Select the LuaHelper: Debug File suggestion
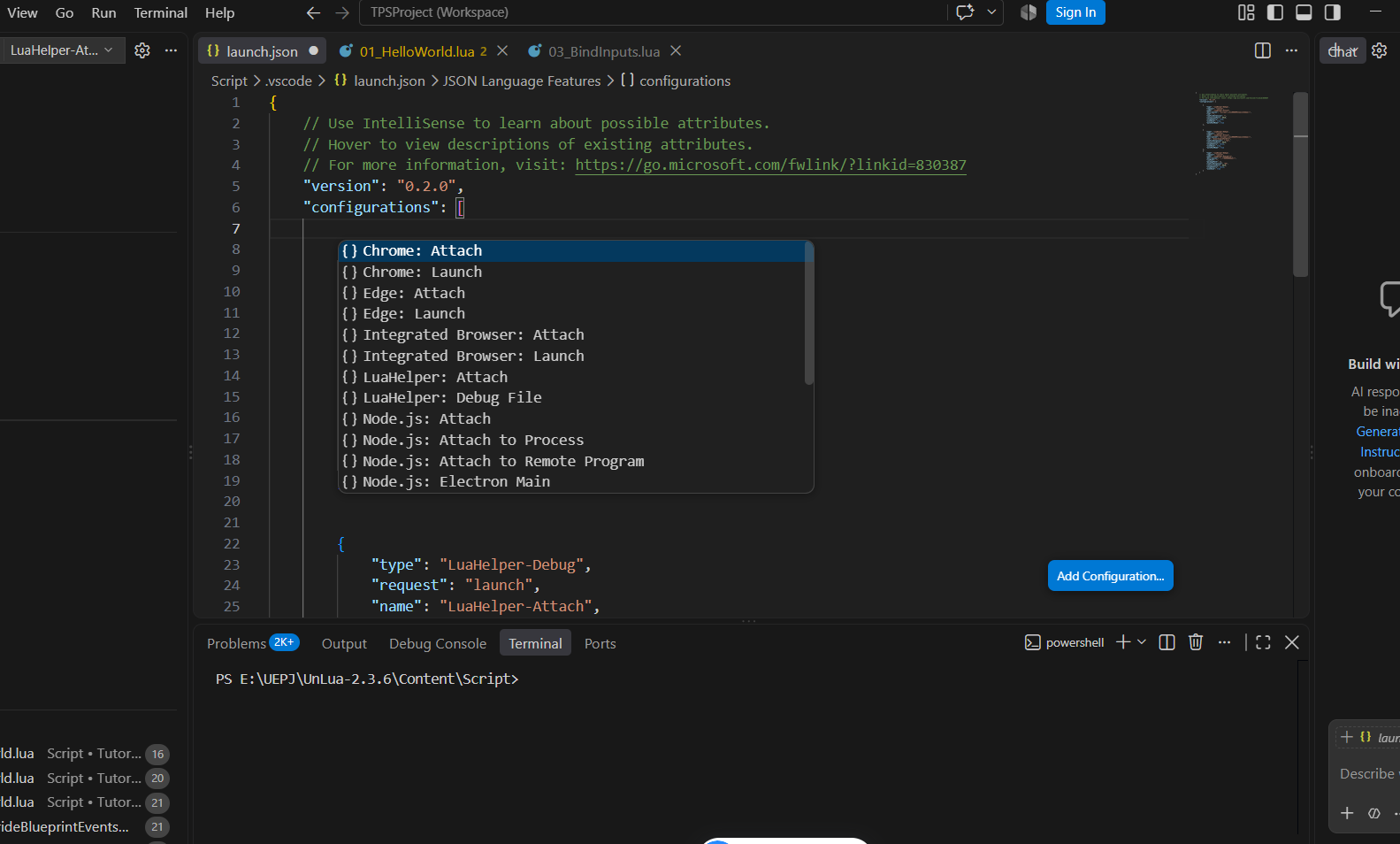 (571, 397)
